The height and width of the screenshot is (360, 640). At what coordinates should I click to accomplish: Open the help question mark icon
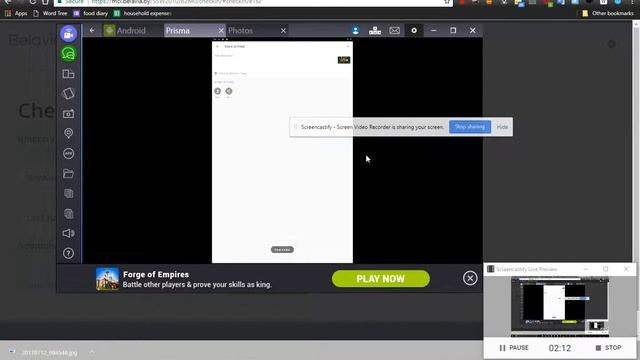tap(68, 253)
